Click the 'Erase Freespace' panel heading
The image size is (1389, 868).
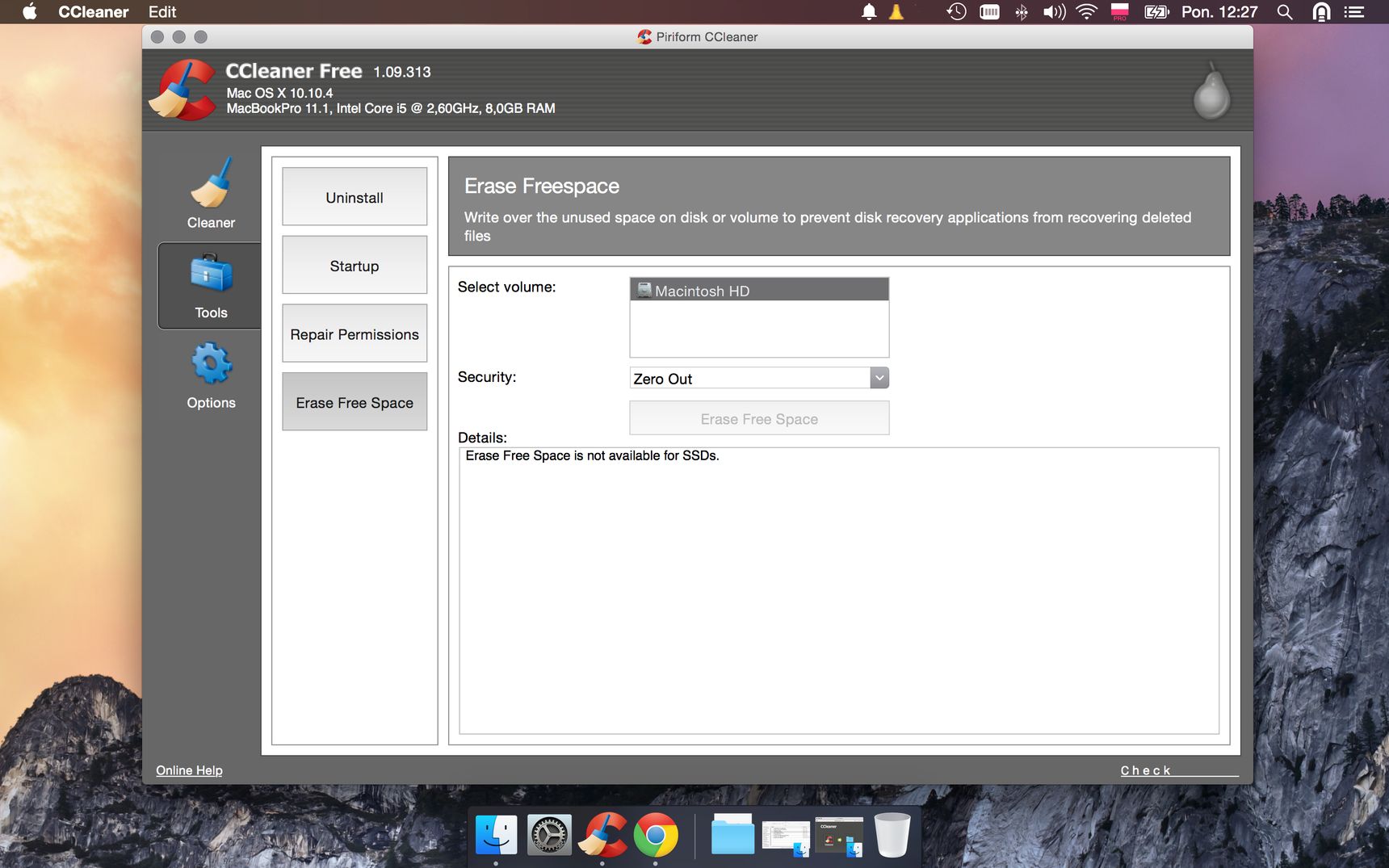coord(542,186)
